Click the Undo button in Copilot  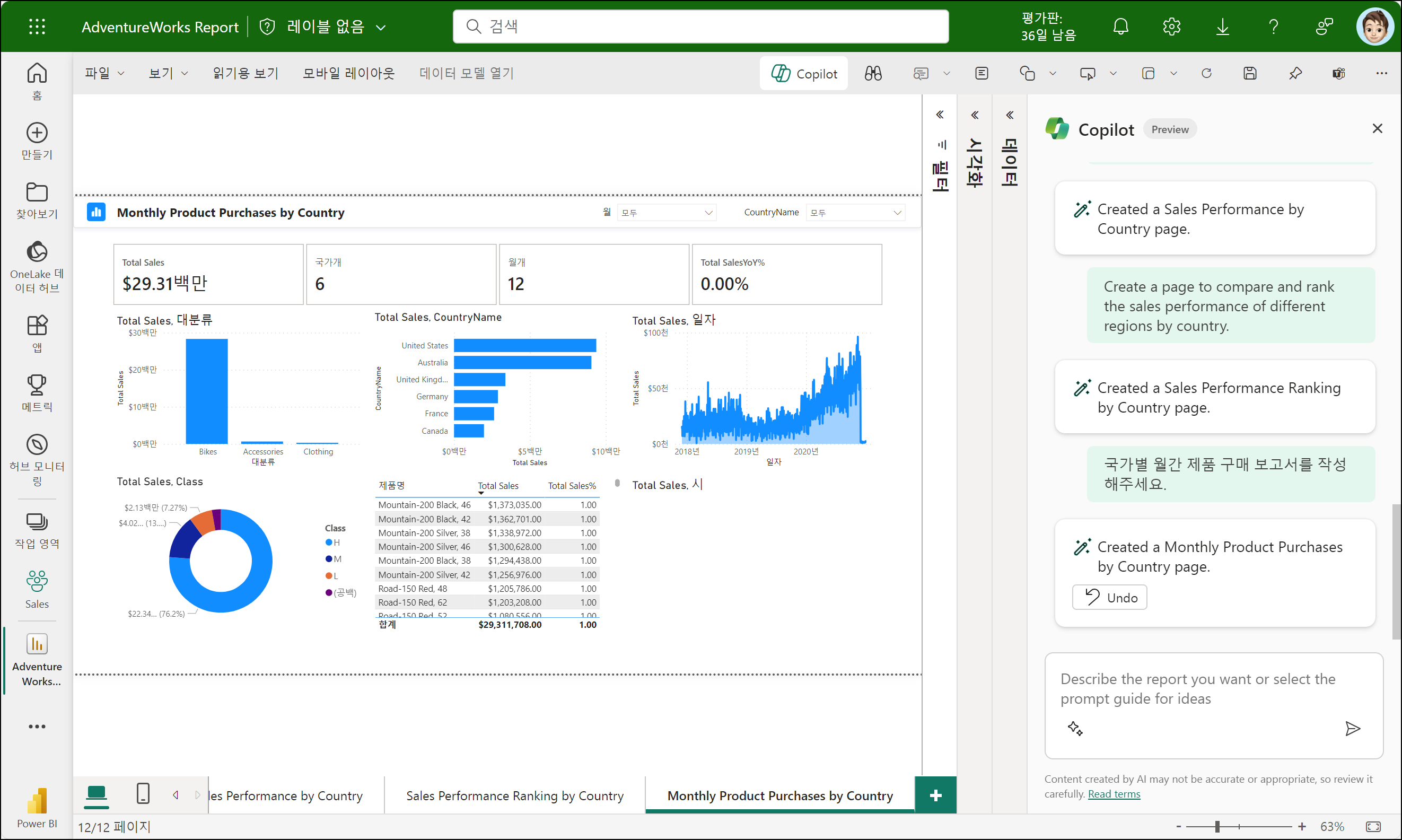click(1109, 597)
